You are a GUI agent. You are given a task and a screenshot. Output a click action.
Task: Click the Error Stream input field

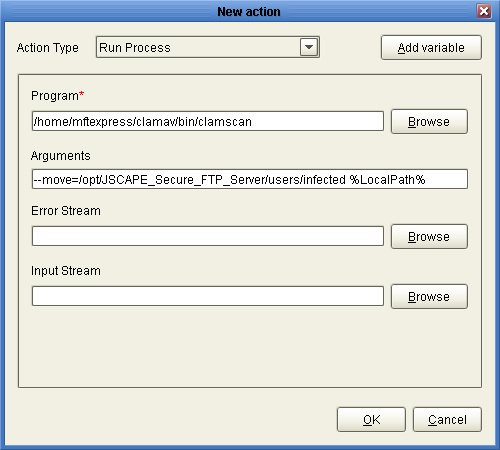click(x=208, y=236)
